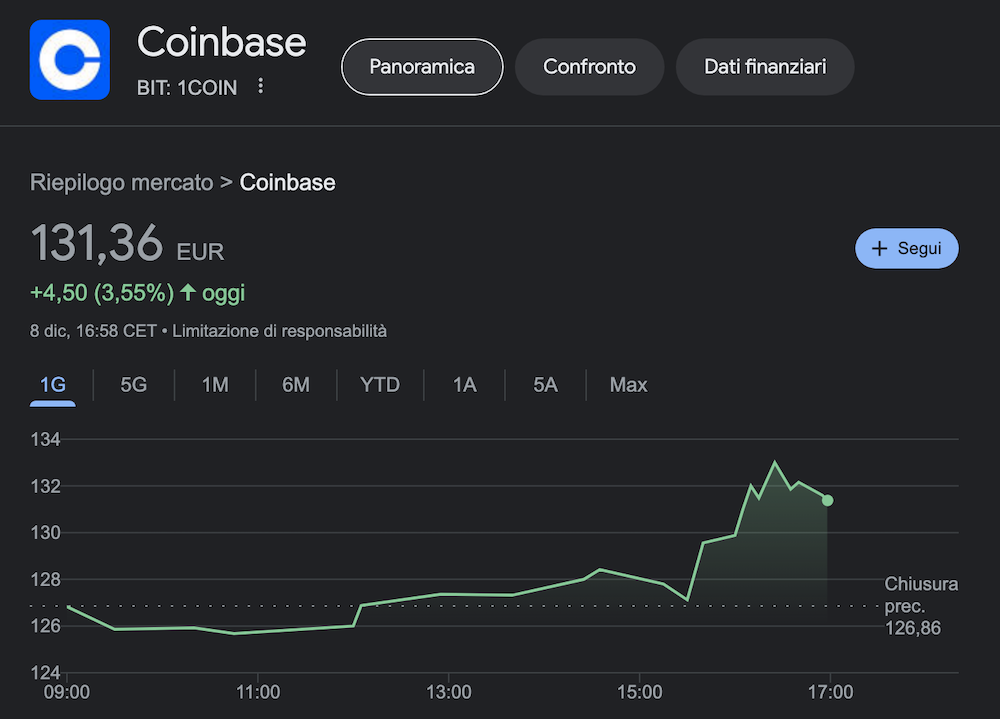Click the 131,36 price value
1000x719 pixels.
97,242
